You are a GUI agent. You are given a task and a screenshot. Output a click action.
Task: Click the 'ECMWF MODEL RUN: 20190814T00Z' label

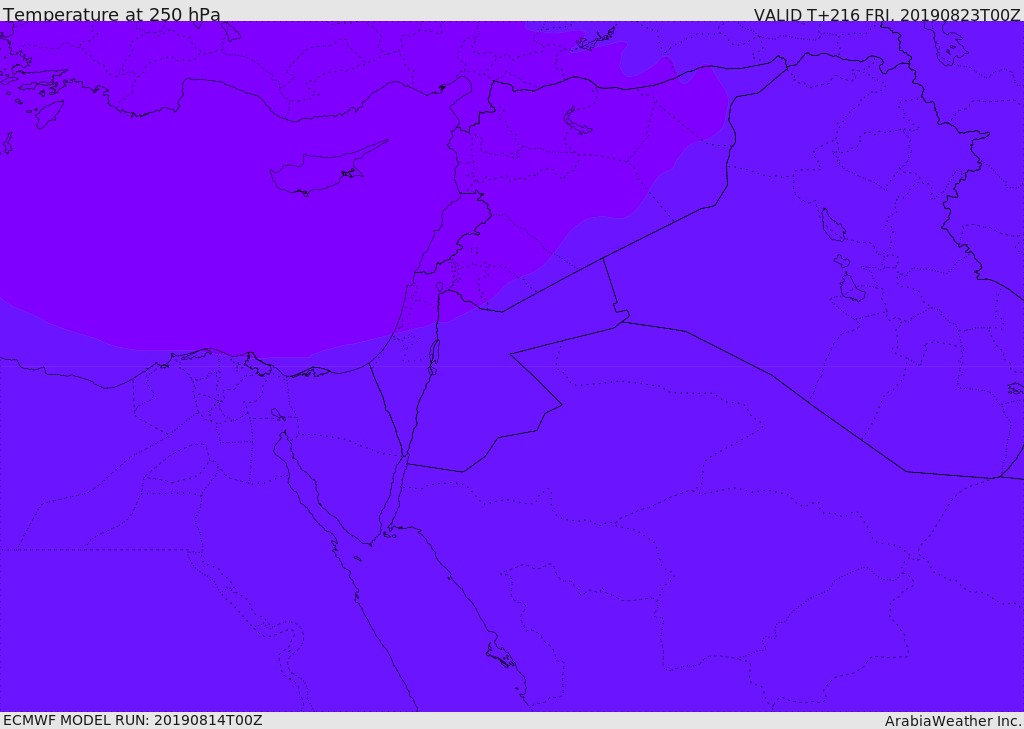133,720
